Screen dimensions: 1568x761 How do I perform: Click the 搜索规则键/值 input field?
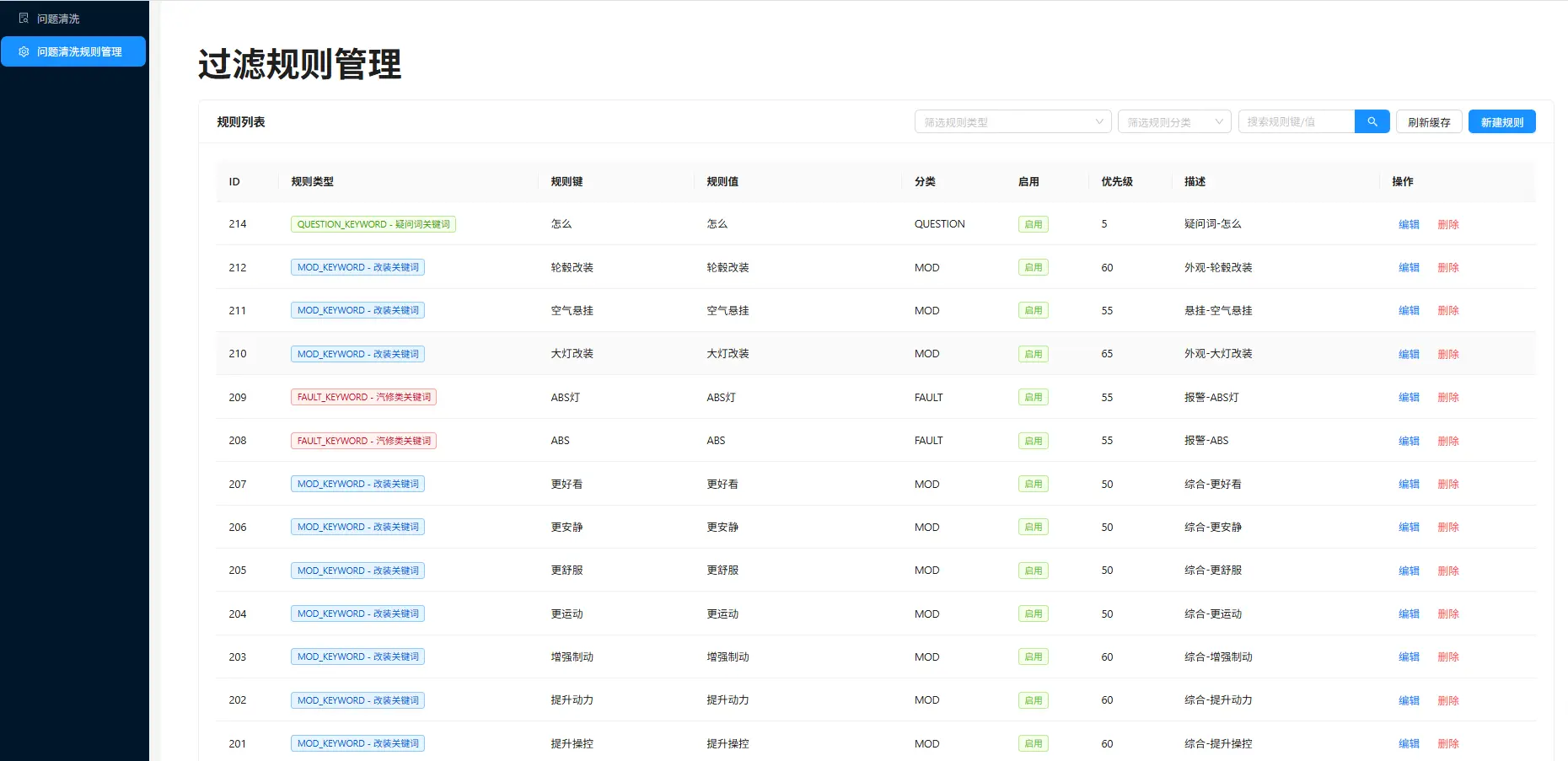tap(1297, 121)
